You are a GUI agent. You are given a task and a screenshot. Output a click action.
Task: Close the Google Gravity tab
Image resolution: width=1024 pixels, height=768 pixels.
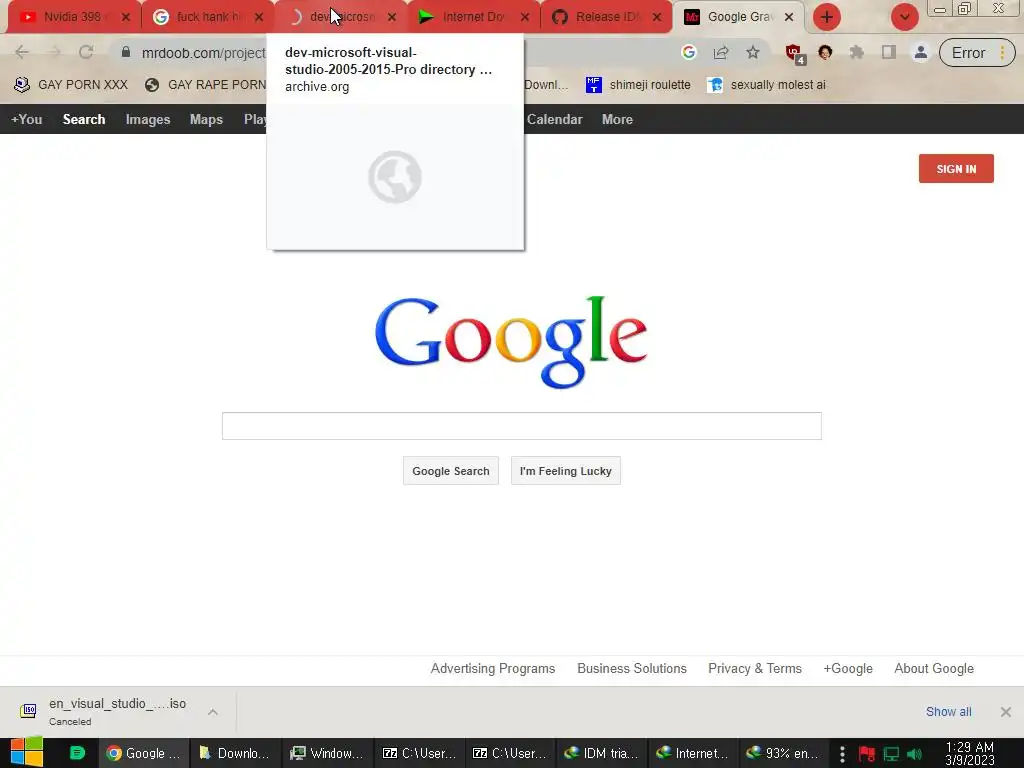tap(789, 17)
